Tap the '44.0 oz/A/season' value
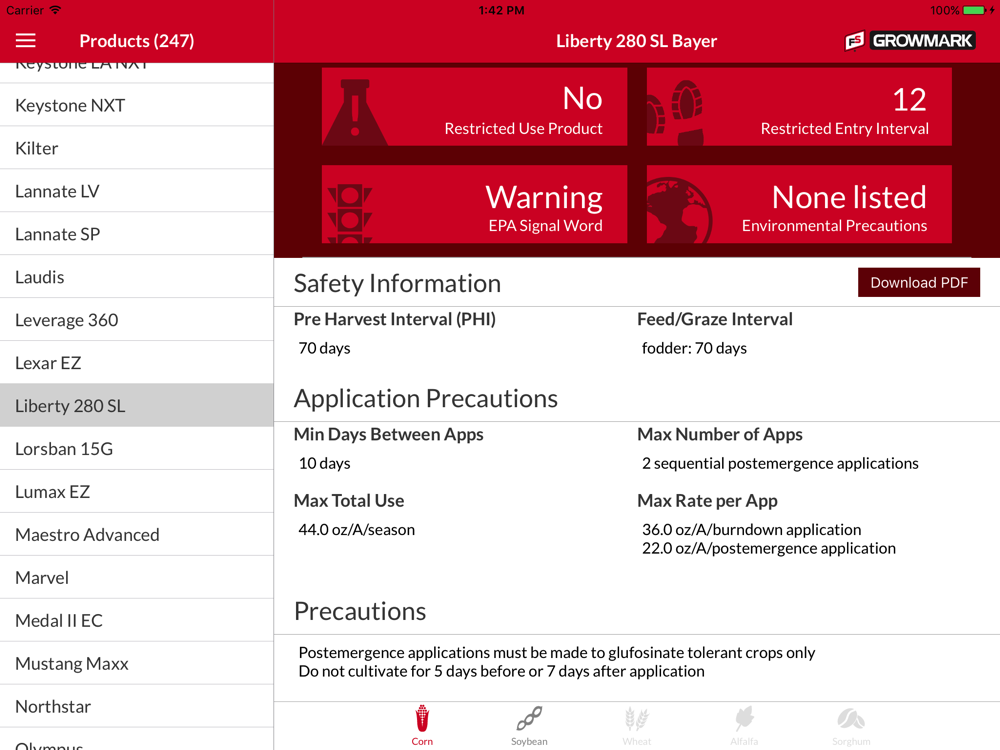This screenshot has height=750, width=1000. point(357,529)
